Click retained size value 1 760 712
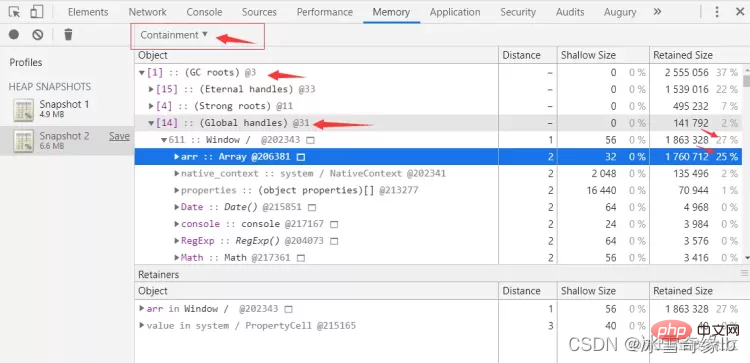Viewport: 750px width, 363px height. tap(687, 157)
